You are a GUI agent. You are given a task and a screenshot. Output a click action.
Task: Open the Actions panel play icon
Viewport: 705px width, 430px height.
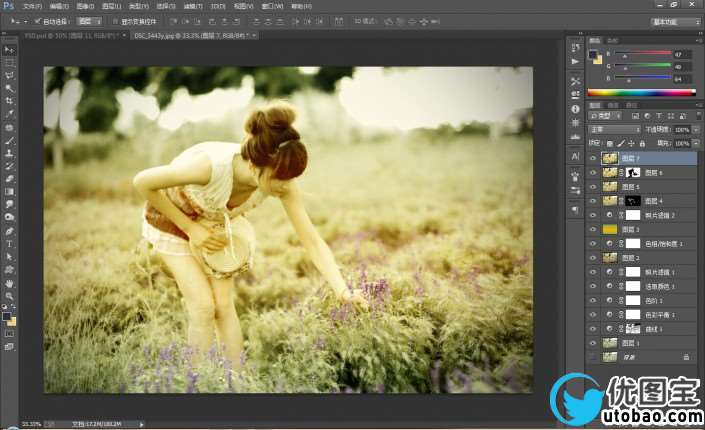[575, 61]
